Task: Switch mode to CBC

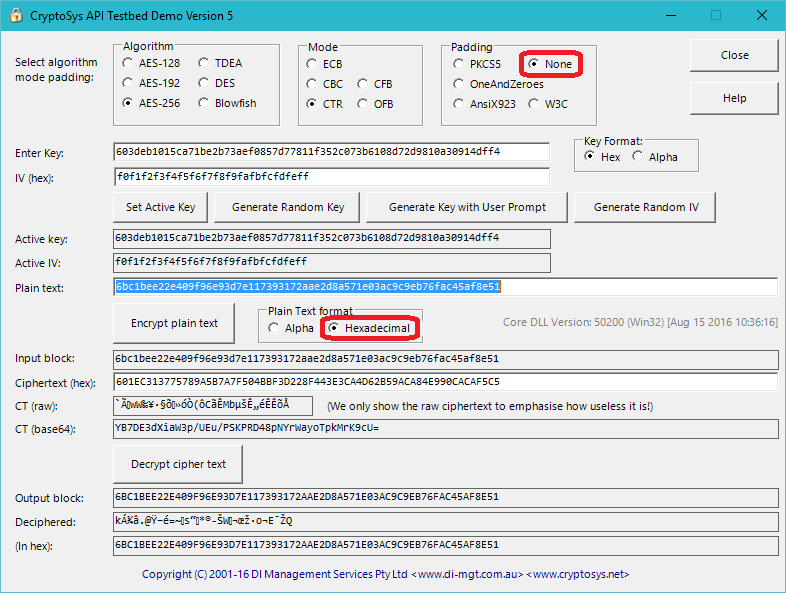Action: pyautogui.click(x=313, y=84)
